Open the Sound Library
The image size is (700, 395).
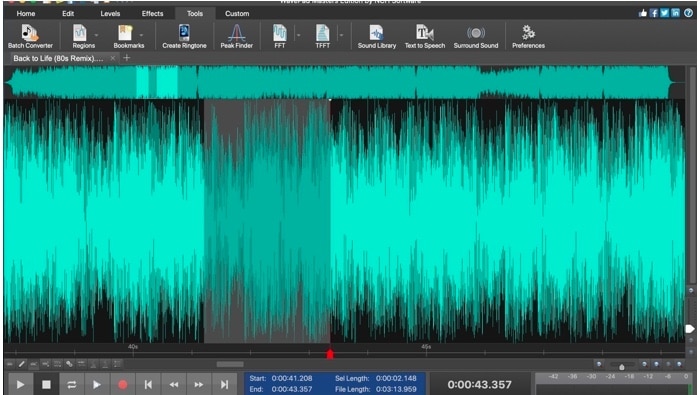point(376,36)
